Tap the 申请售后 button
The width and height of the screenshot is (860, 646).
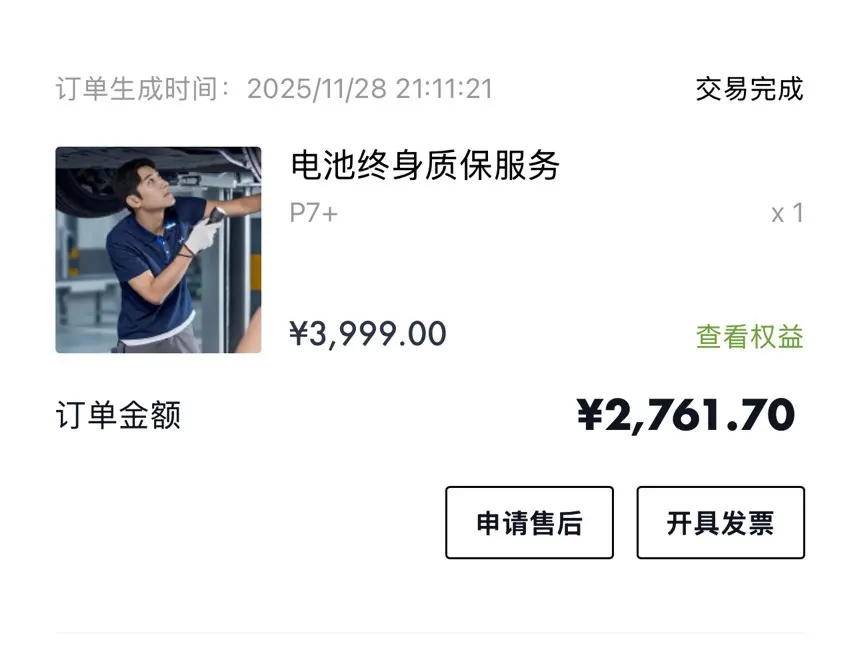[529, 522]
